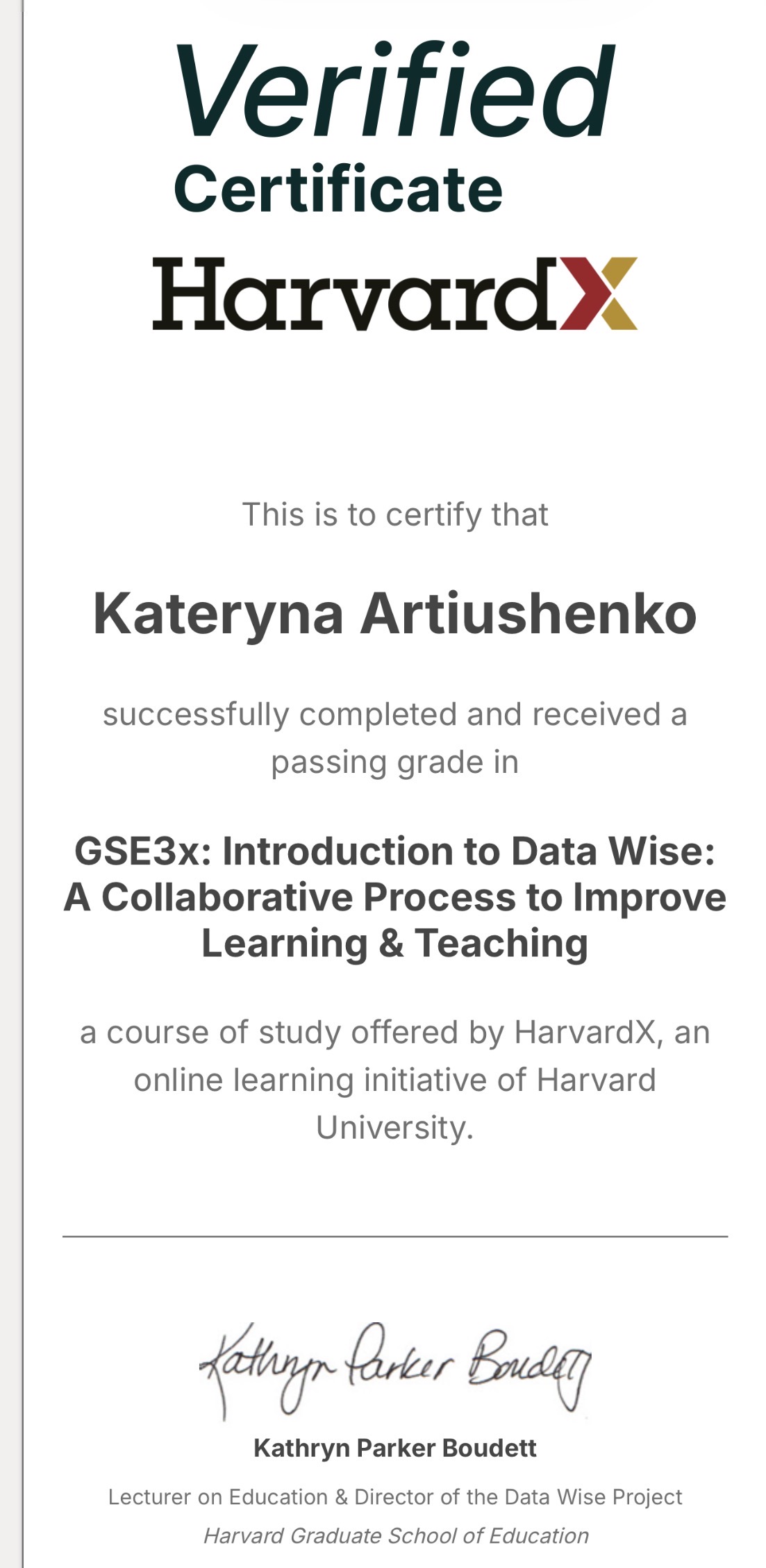766x1568 pixels.
Task: Click the GSE3x course code
Action: pos(138,851)
